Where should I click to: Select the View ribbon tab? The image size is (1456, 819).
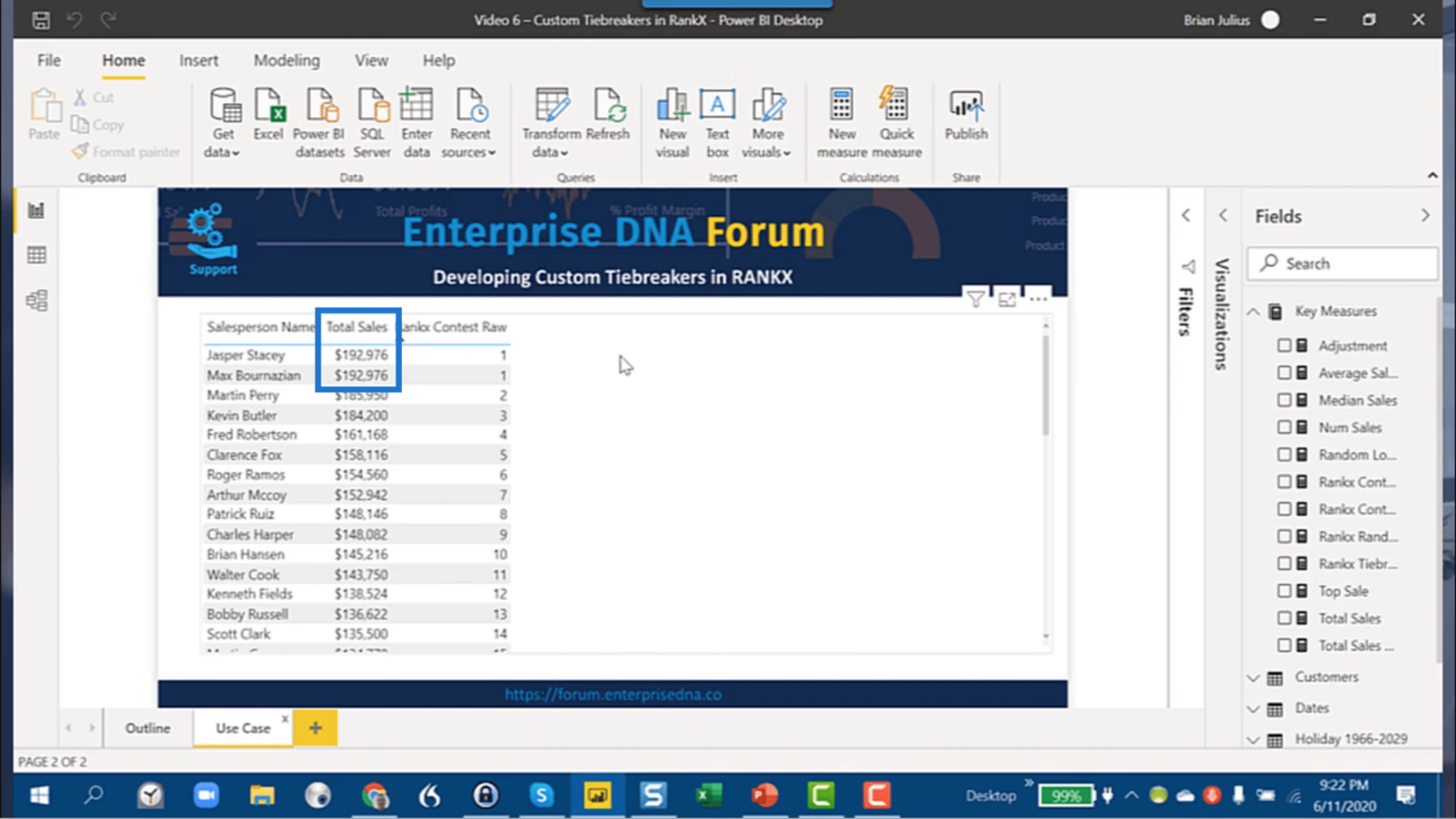[371, 61]
